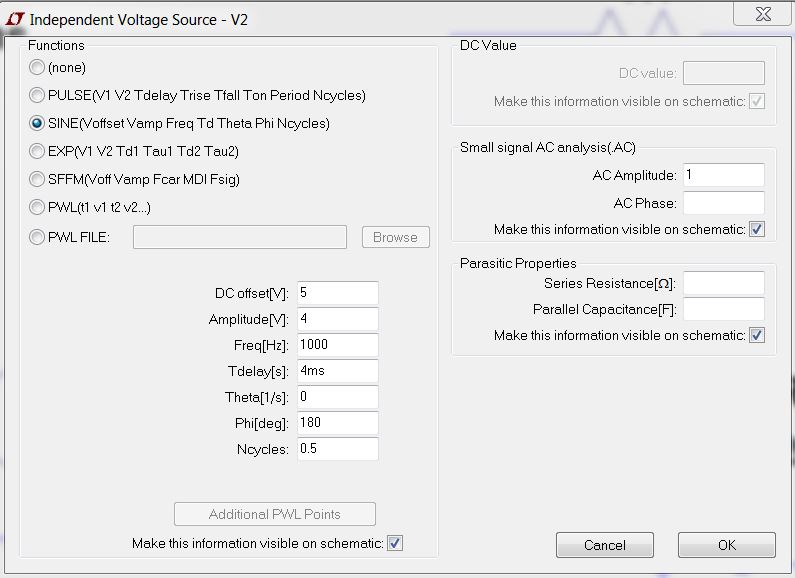The image size is (795, 578).
Task: Select the SFFM function option
Action: [37, 179]
